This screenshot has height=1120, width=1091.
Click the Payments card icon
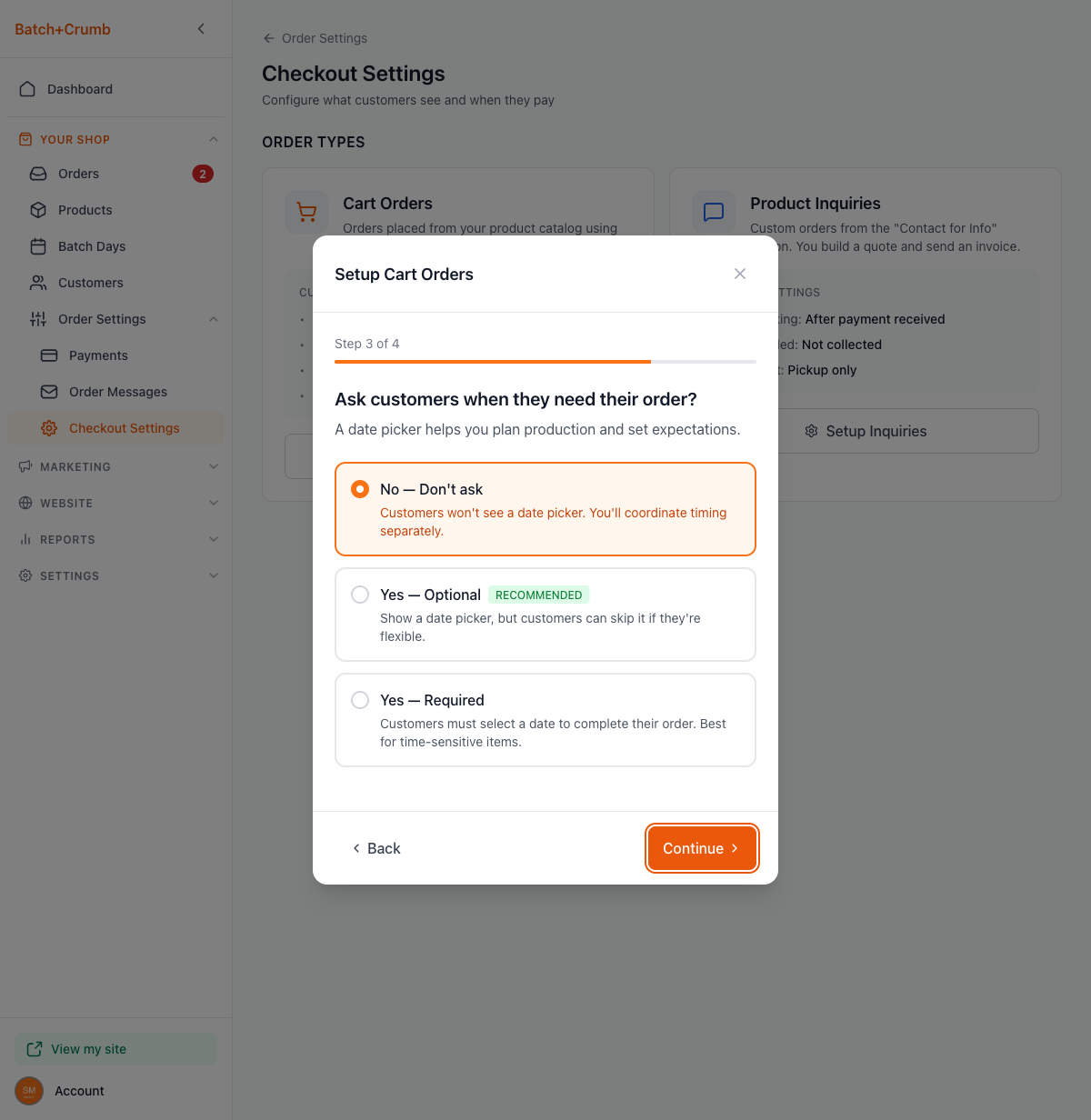pos(49,355)
